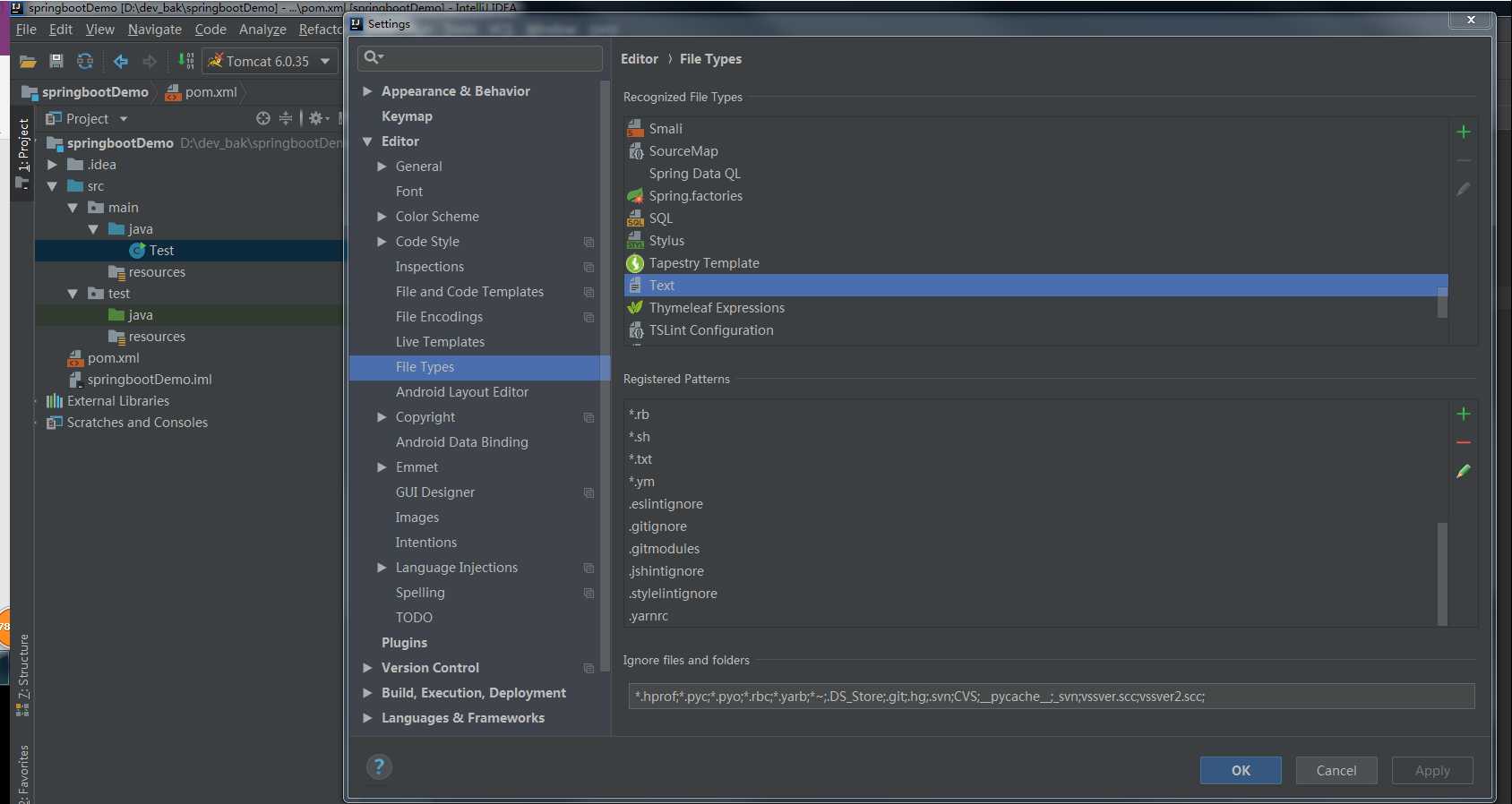Expand Version Control settings
Viewport: 1512px width, 804px height.
pyautogui.click(x=367, y=668)
